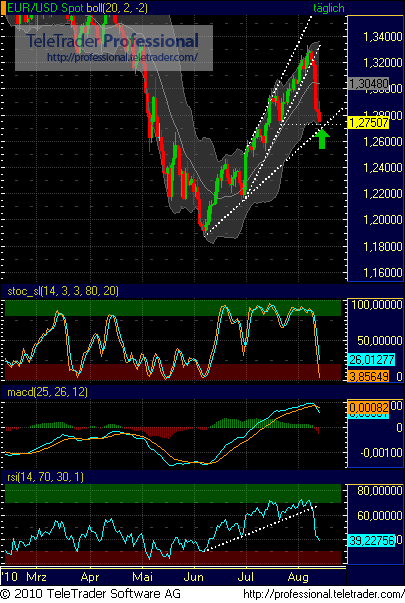Click the orange 3,85649 stochastic value
Image resolution: width=405 pixels, height=603 pixels.
tap(368, 376)
